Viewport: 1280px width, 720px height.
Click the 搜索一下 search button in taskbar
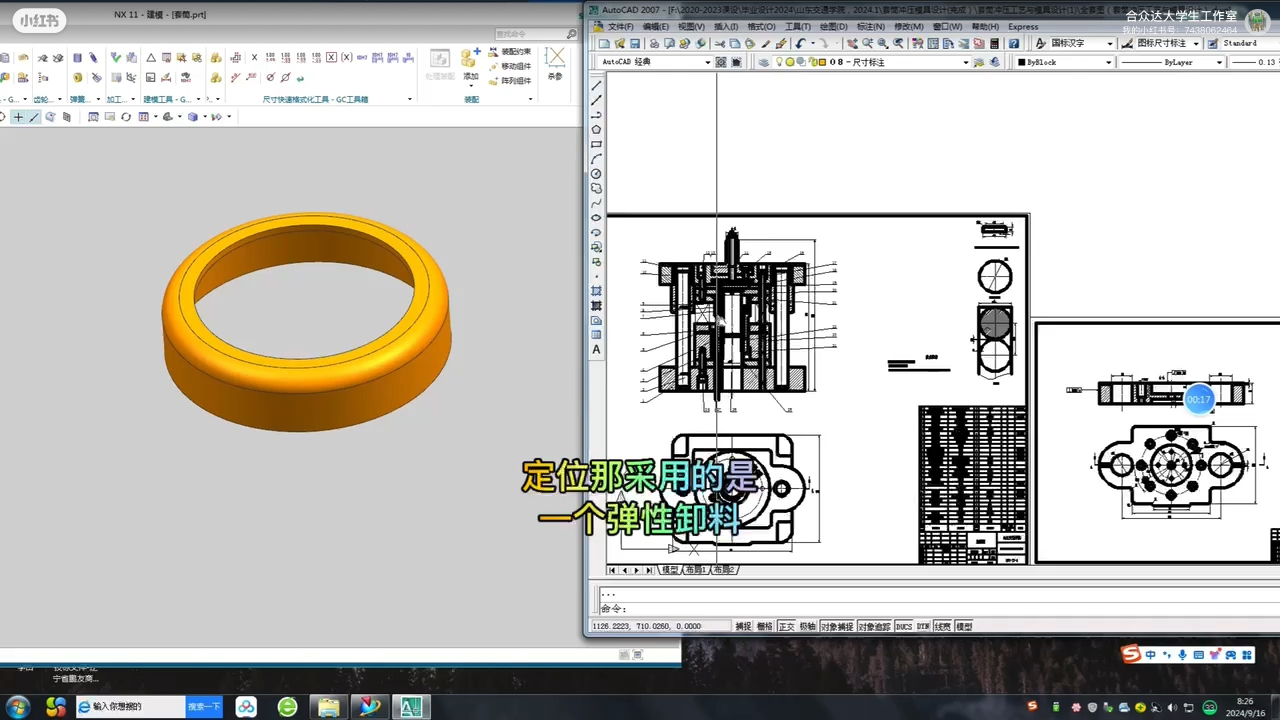(x=204, y=706)
